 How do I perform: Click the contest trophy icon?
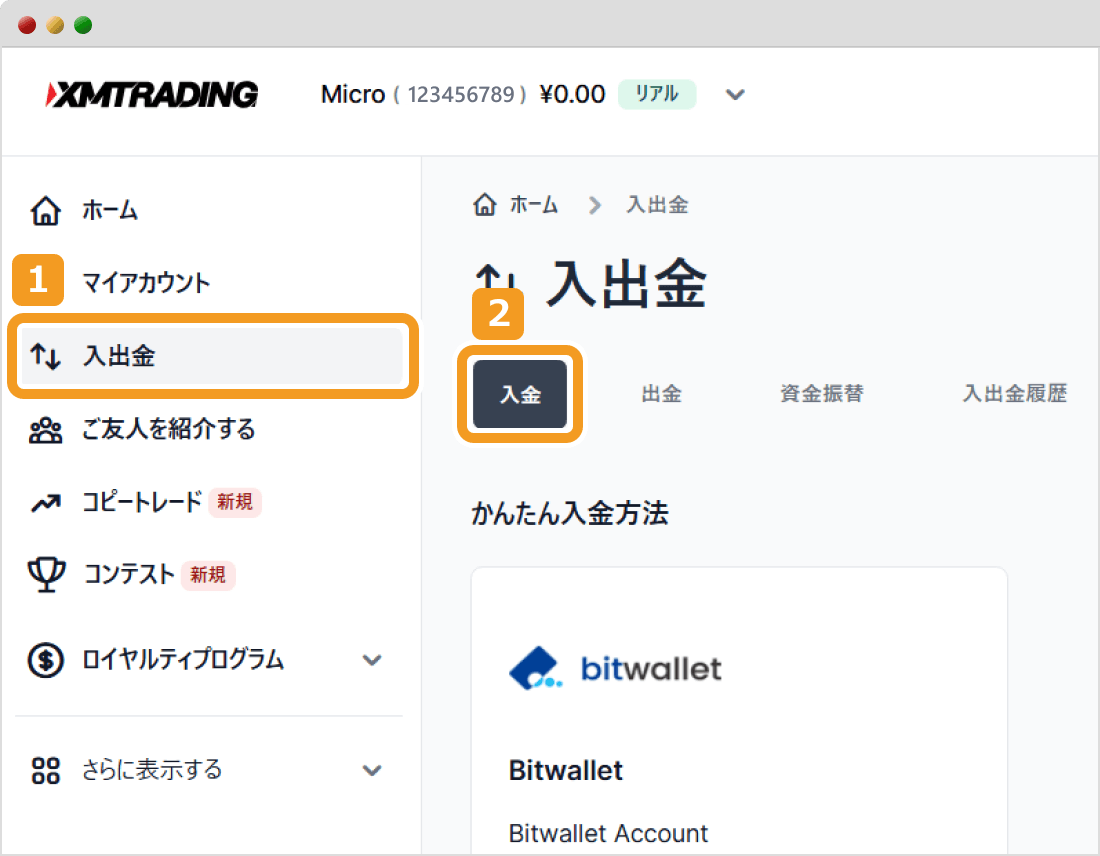[x=46, y=575]
